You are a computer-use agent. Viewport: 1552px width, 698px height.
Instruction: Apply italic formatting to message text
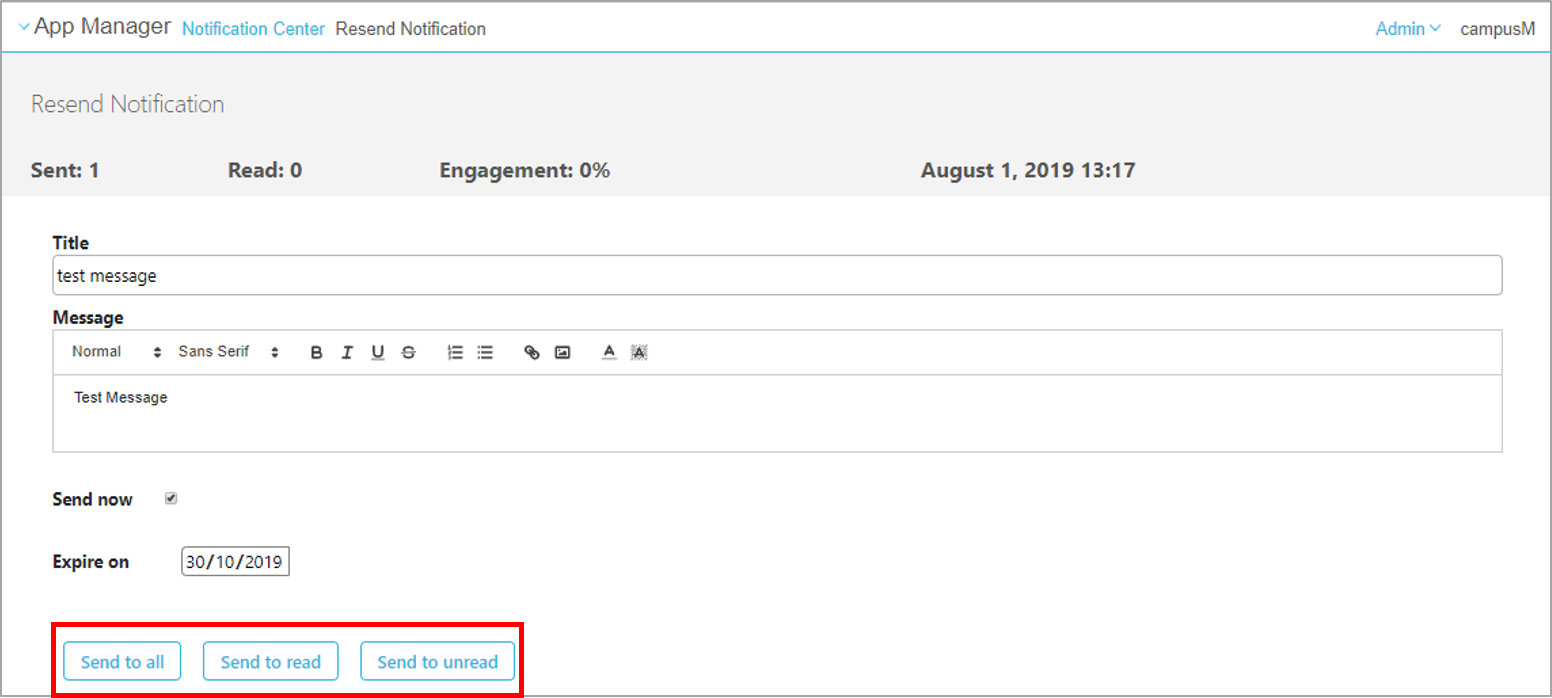coord(347,352)
